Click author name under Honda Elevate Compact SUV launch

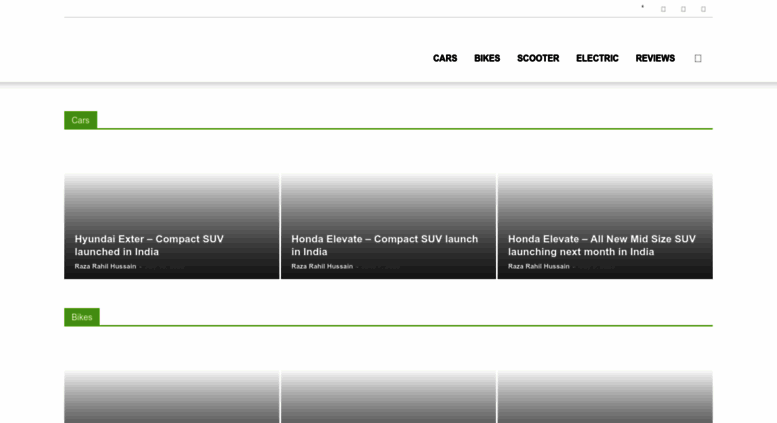[x=322, y=266]
